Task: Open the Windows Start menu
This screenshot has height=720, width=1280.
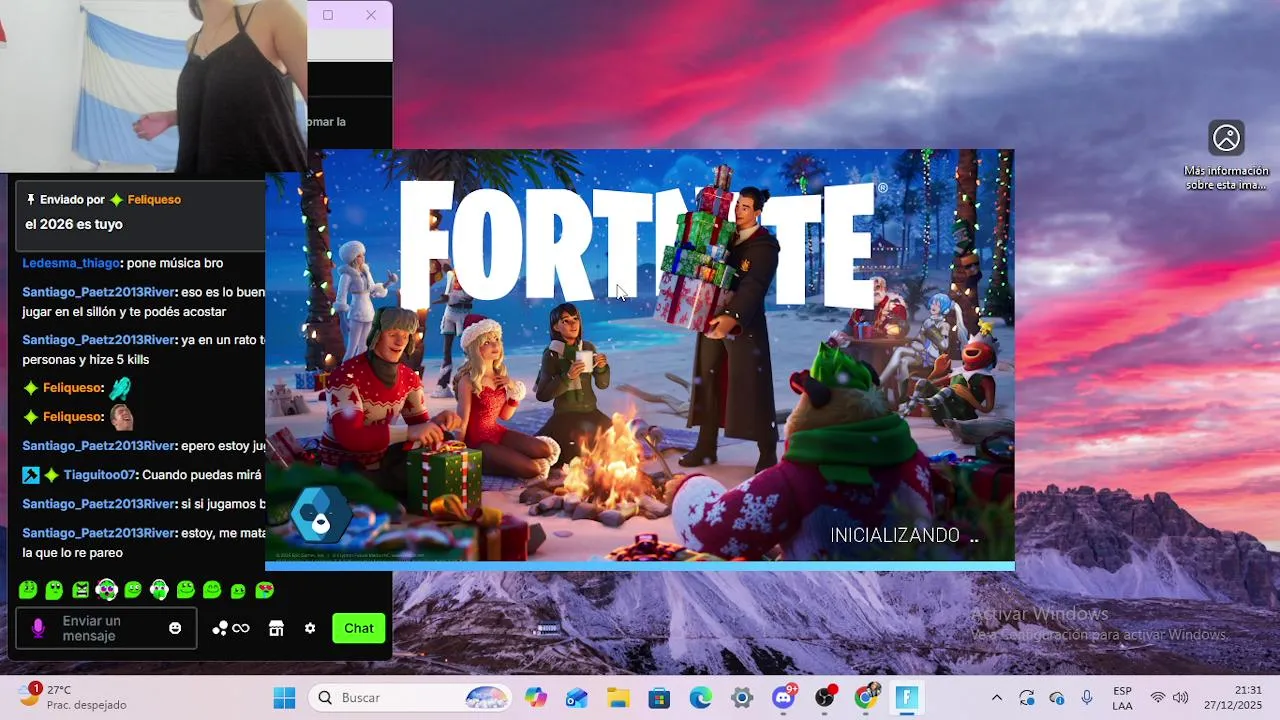Action: coord(285,697)
